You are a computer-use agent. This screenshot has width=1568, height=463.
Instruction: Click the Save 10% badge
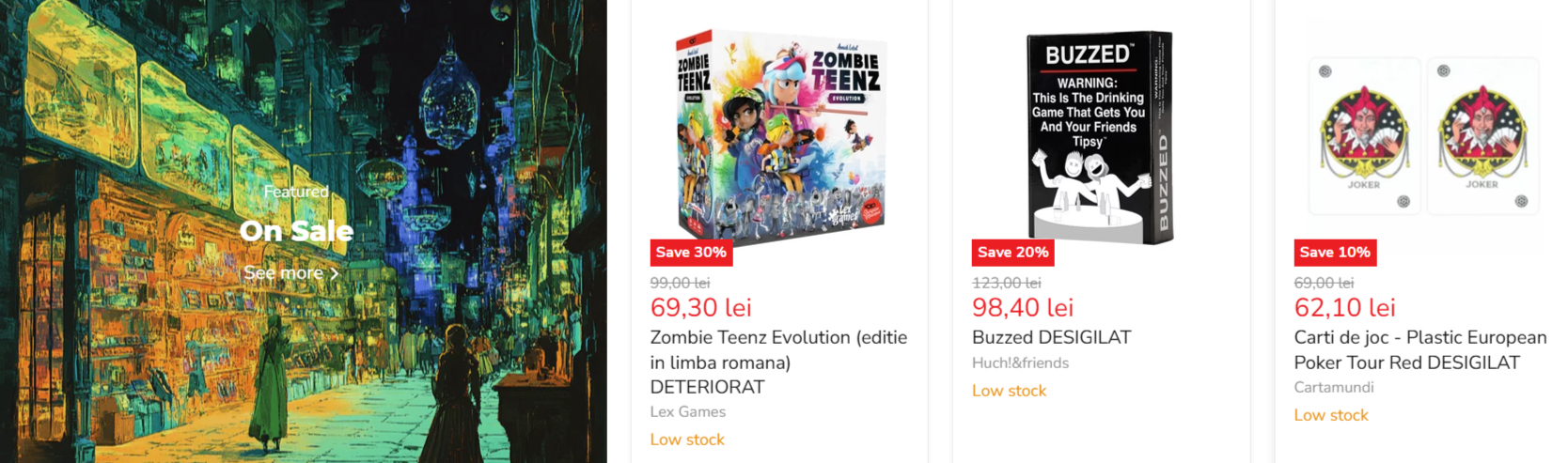click(1335, 252)
